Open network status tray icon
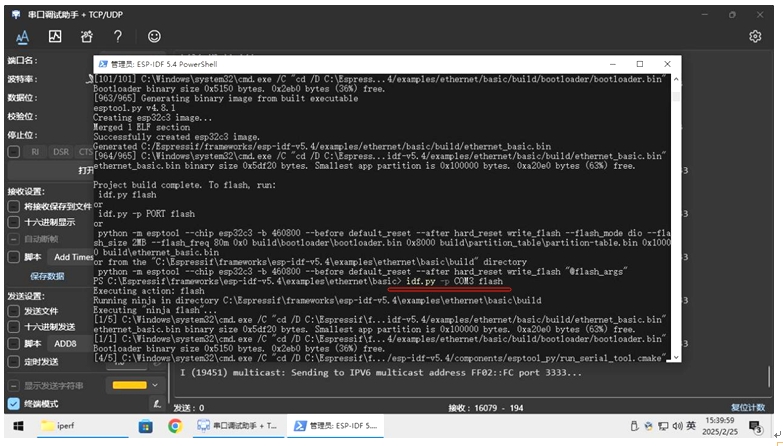Screen dimensions: 783x446 click(x=663, y=426)
